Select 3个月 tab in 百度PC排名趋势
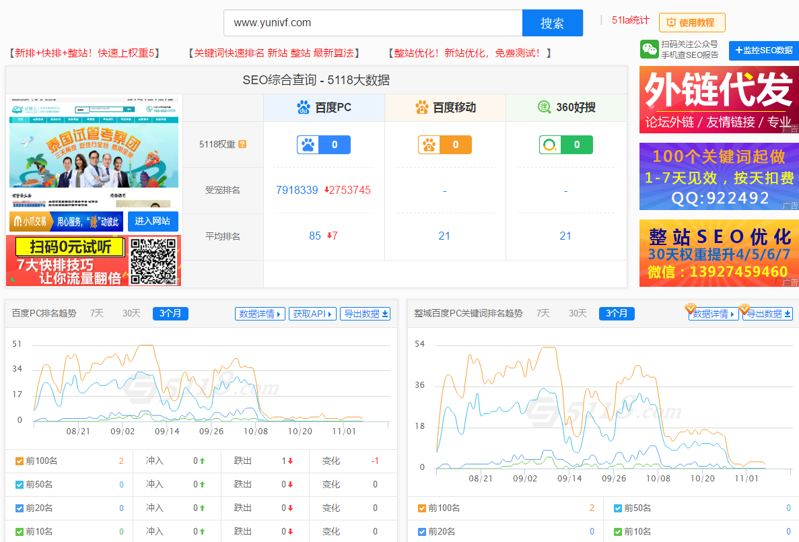This screenshot has width=799, height=542. coord(171,314)
